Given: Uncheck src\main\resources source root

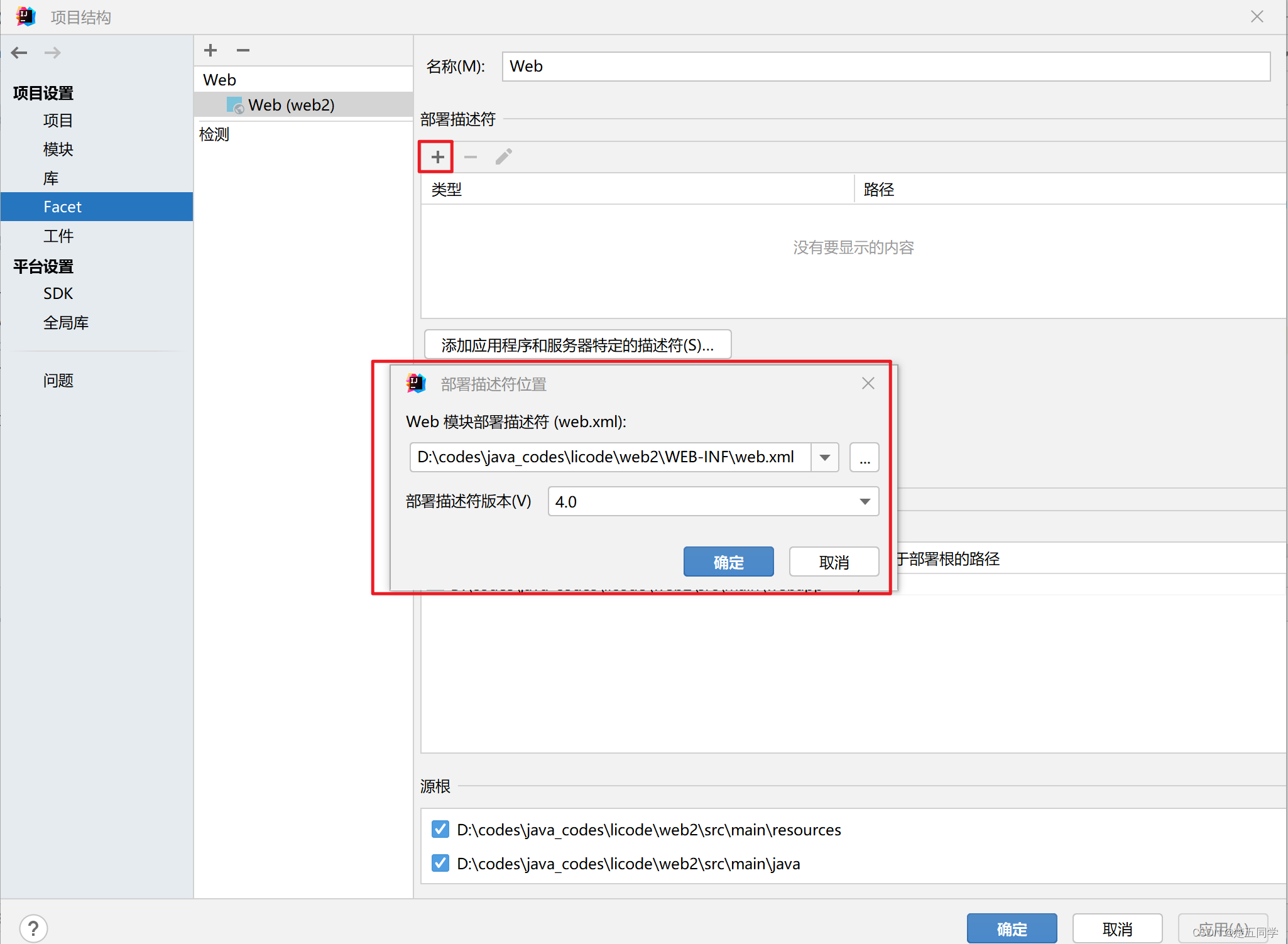Looking at the screenshot, I should [440, 830].
